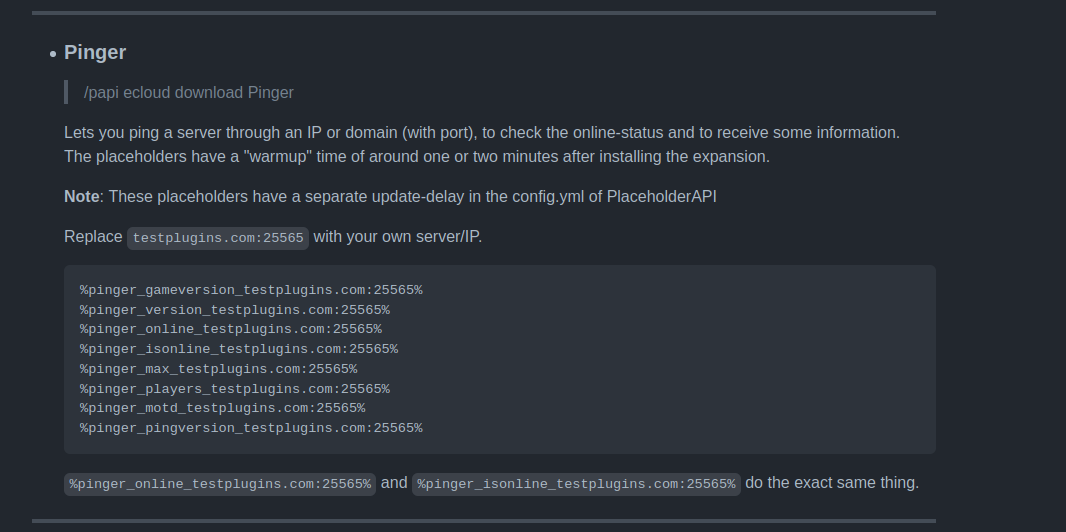This screenshot has height=532, width=1066.
Task: Click the %pinger_pingversion_testplugins.com:25565% code line
Action: [251, 428]
